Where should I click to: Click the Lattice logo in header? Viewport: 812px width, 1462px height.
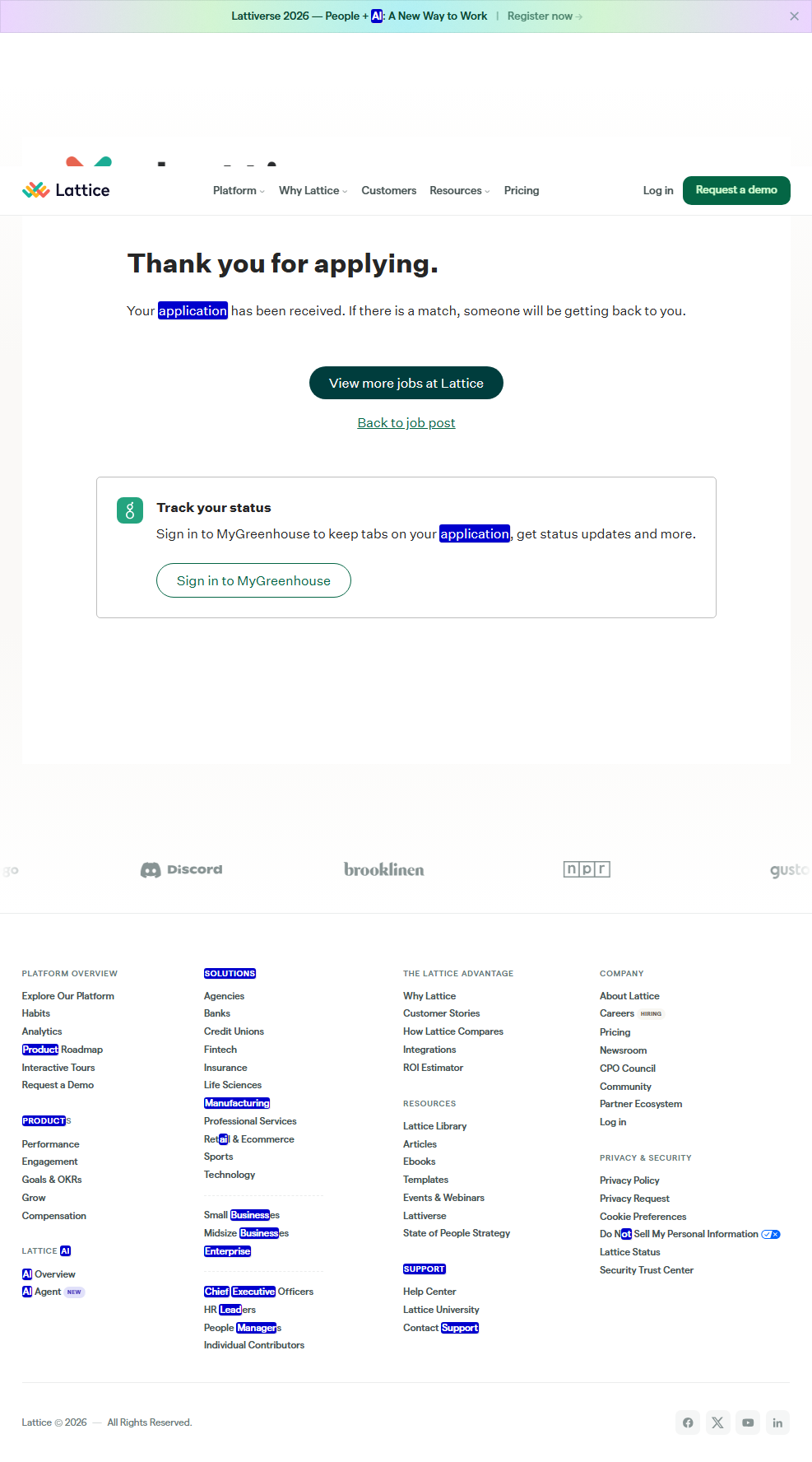(x=66, y=190)
